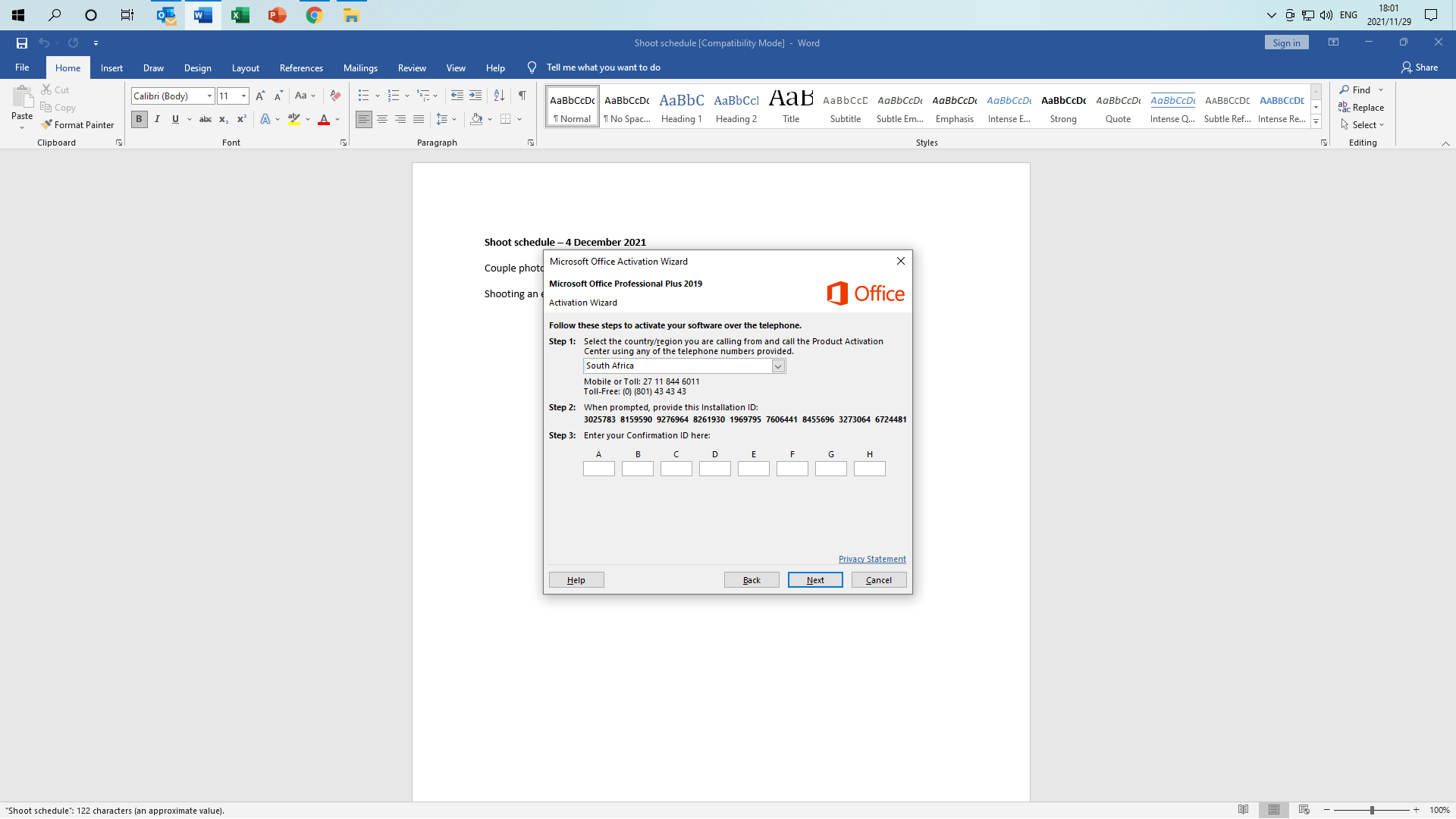Switch to the References tab
Image resolution: width=1456 pixels, height=819 pixels.
click(x=301, y=67)
